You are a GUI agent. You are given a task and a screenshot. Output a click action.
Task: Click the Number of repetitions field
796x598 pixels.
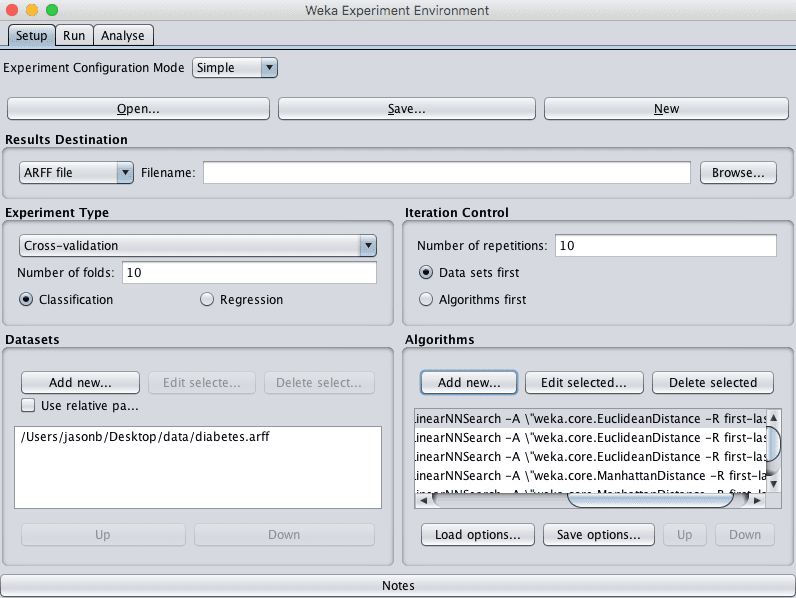(666, 246)
